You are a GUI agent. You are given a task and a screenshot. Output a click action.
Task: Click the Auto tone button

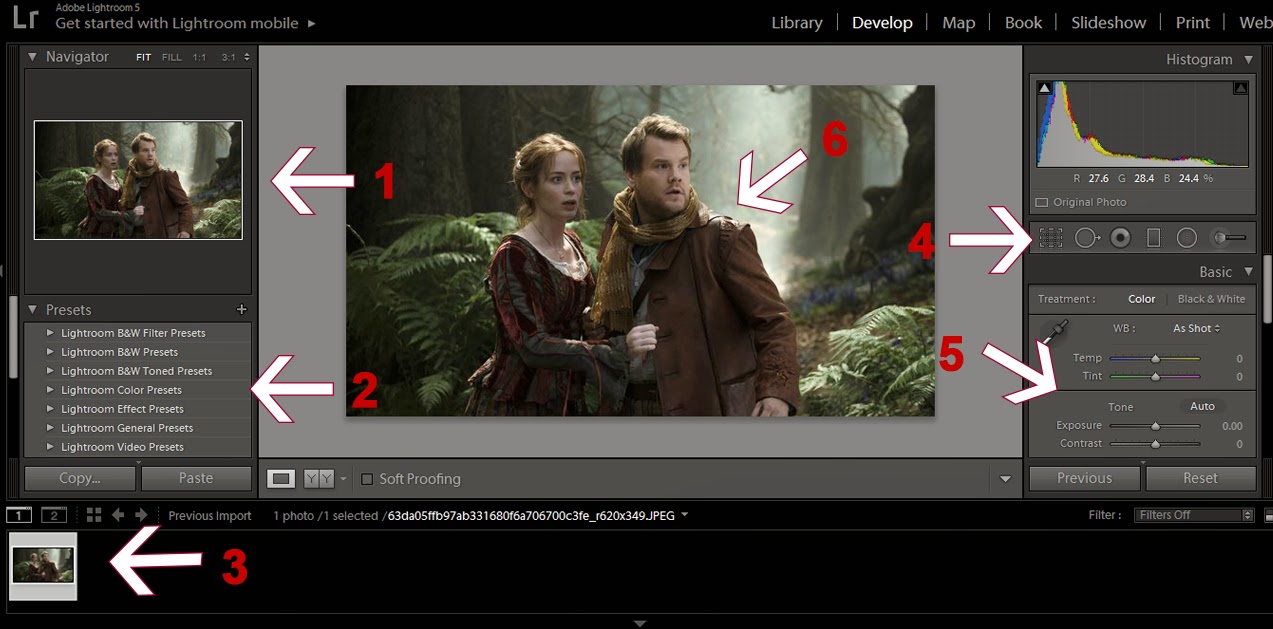pyautogui.click(x=1202, y=406)
